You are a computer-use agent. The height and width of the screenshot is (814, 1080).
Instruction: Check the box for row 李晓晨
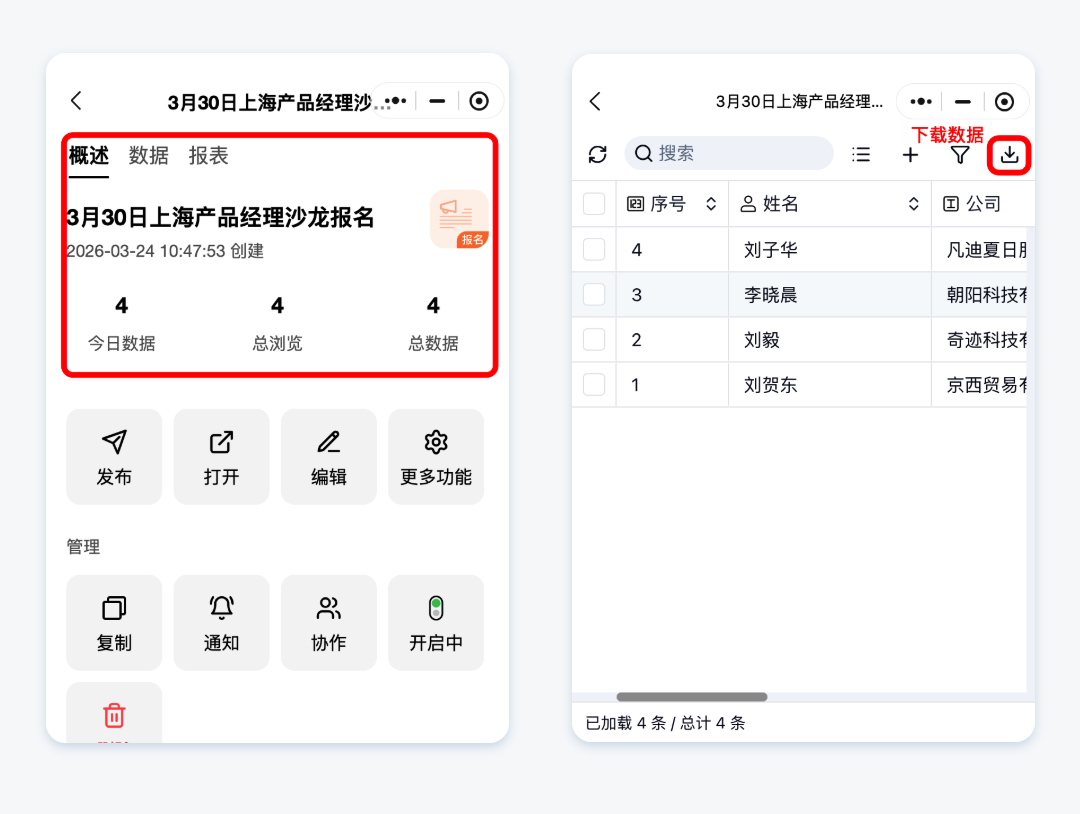pos(594,294)
